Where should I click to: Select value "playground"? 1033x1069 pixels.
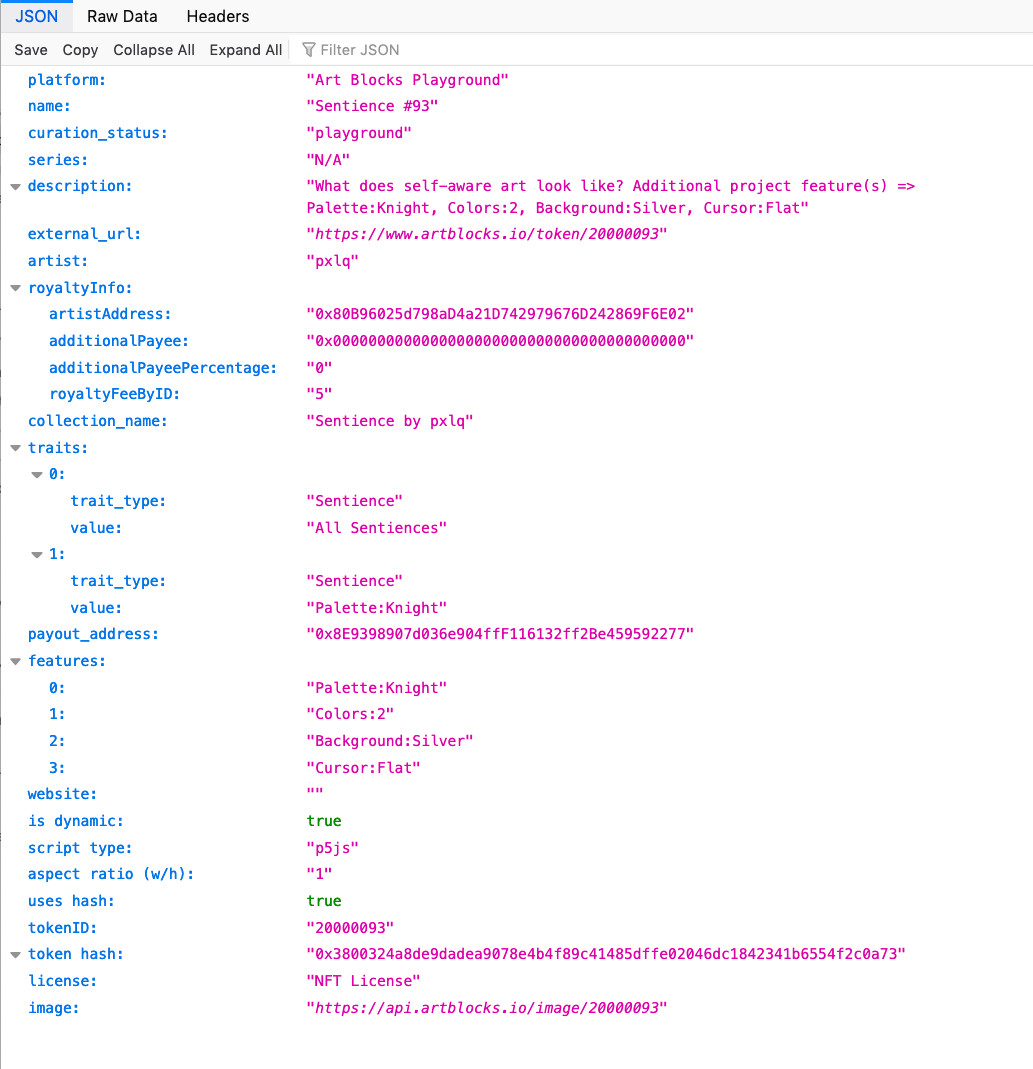coord(359,133)
